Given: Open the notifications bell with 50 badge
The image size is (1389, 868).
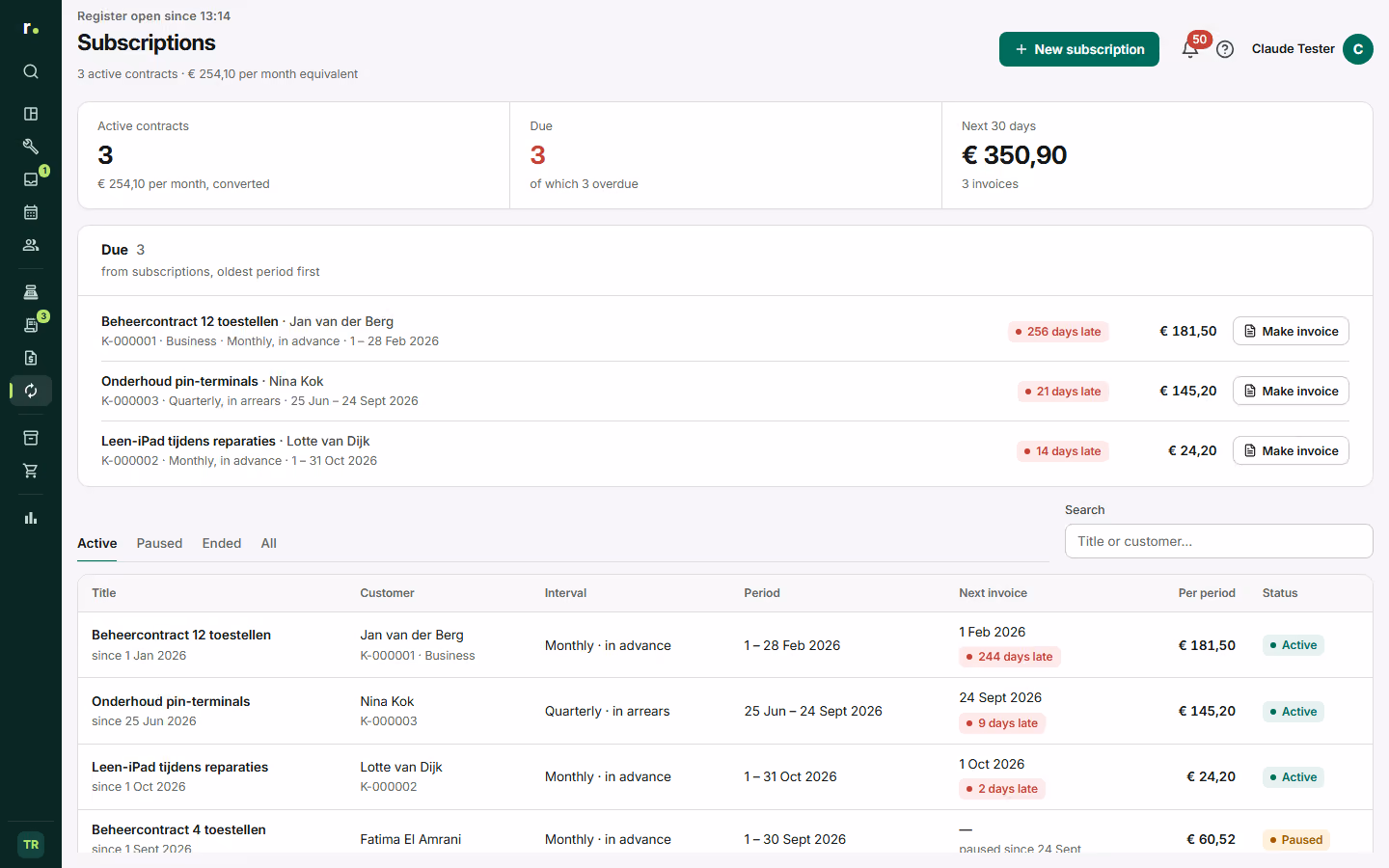Looking at the screenshot, I should click(1190, 49).
